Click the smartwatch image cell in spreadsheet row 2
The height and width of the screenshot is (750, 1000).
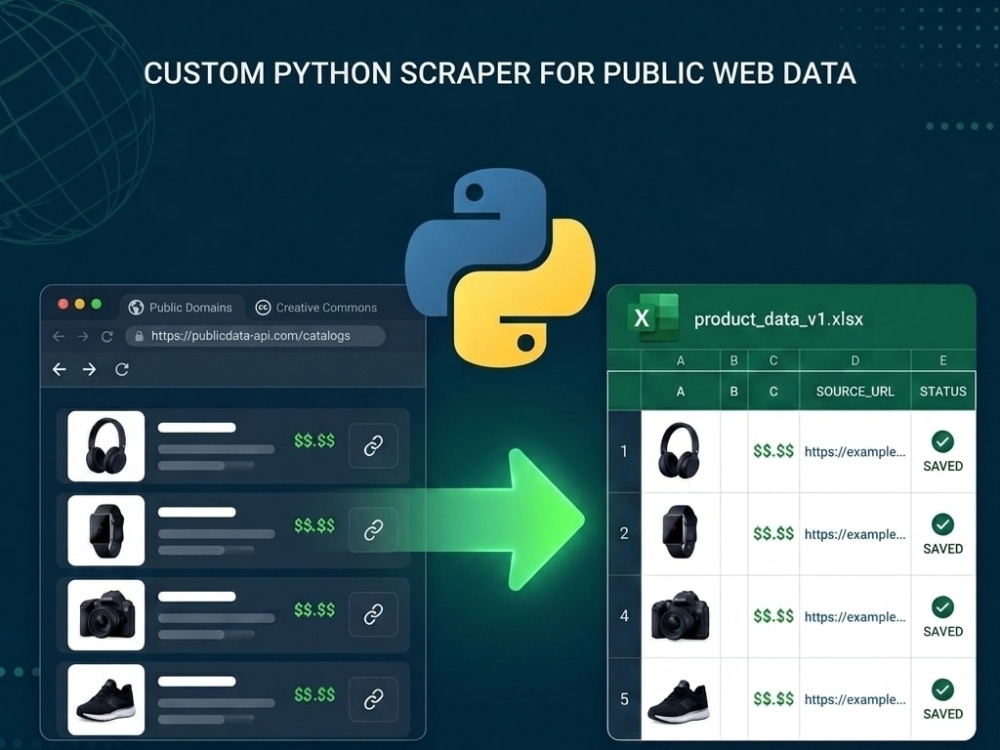point(680,533)
